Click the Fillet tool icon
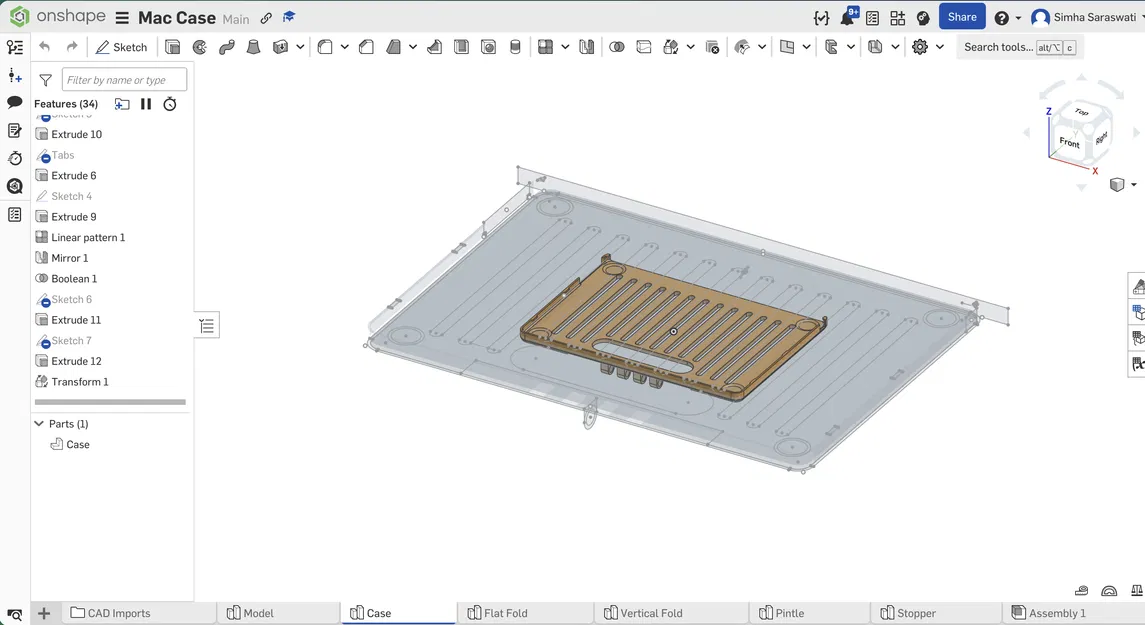This screenshot has width=1145, height=625. point(325,47)
